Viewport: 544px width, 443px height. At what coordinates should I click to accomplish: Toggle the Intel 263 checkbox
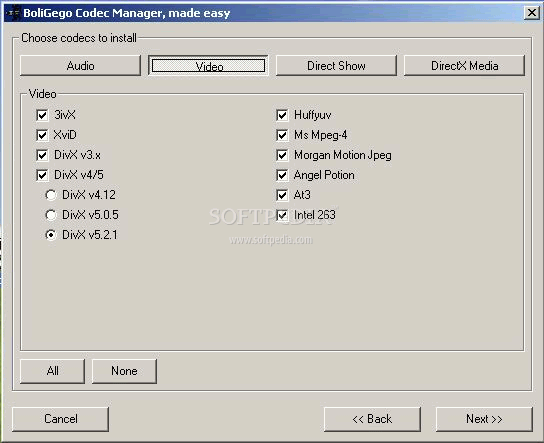click(282, 215)
